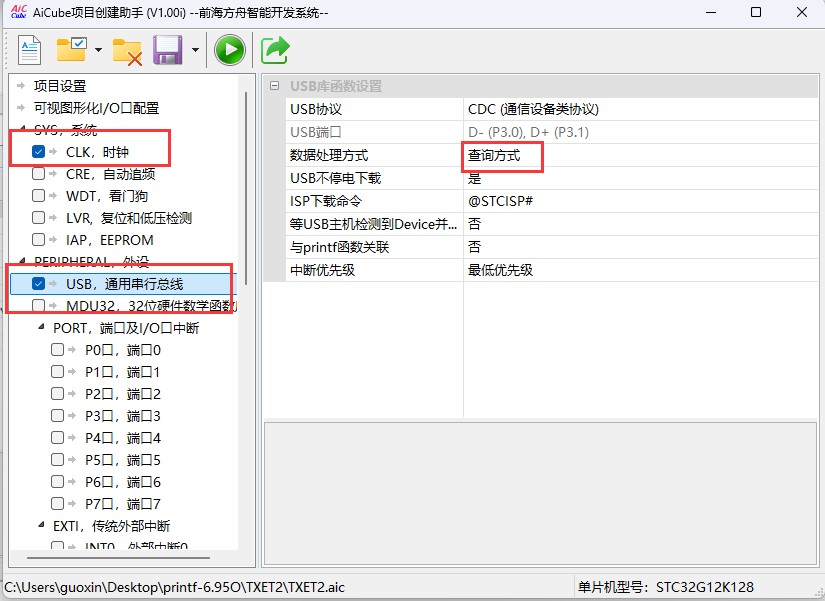Collapse the EXTI 传统外部中断 node
This screenshot has width=825, height=601.
(41, 525)
